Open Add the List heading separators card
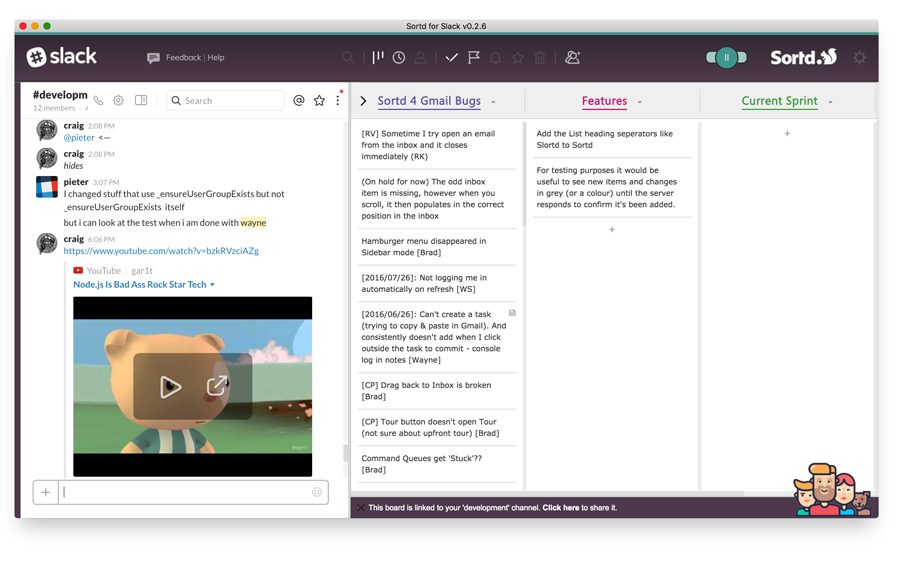 pyautogui.click(x=612, y=140)
